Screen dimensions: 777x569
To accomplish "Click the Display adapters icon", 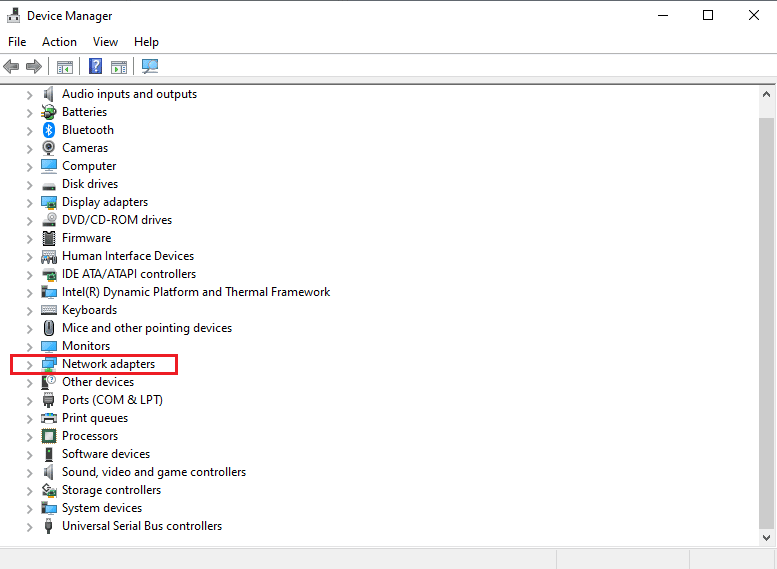I will click(x=49, y=202).
